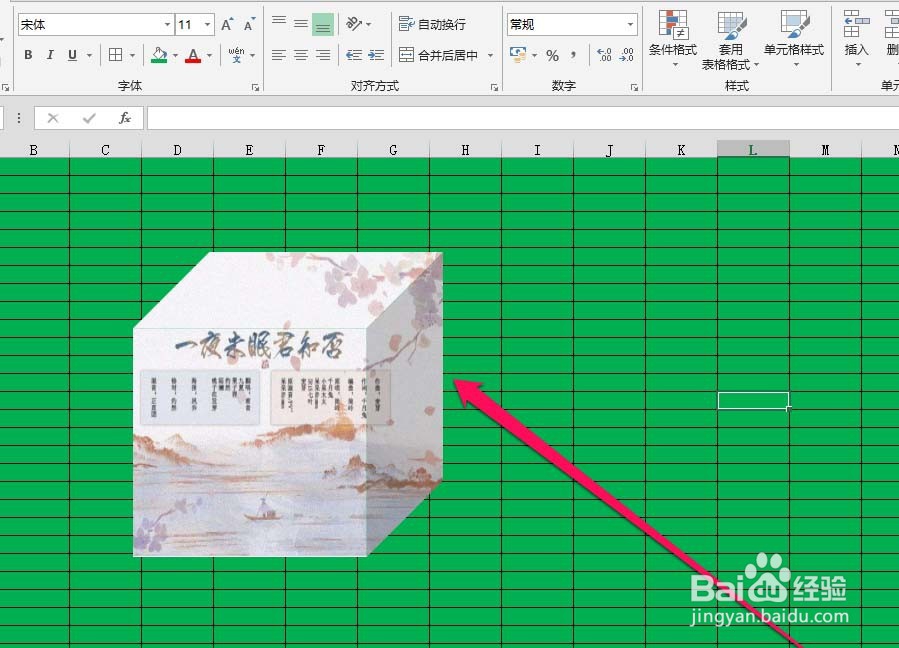The height and width of the screenshot is (648, 899).
Task: Align text left
Action: (x=279, y=55)
